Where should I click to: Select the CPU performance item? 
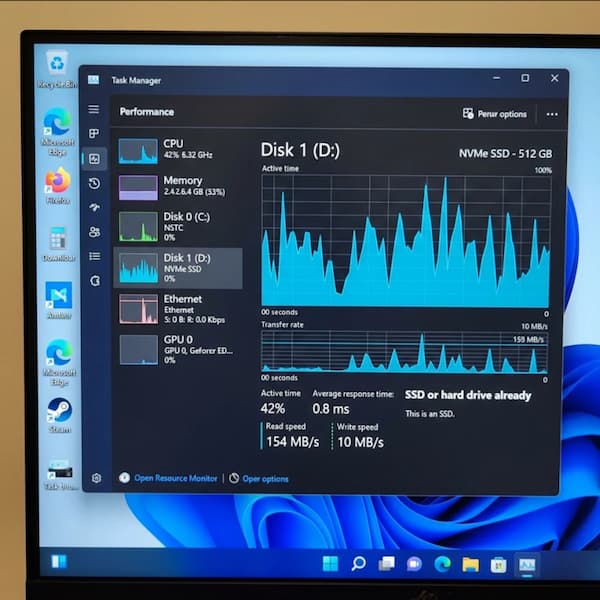pyautogui.click(x=178, y=151)
